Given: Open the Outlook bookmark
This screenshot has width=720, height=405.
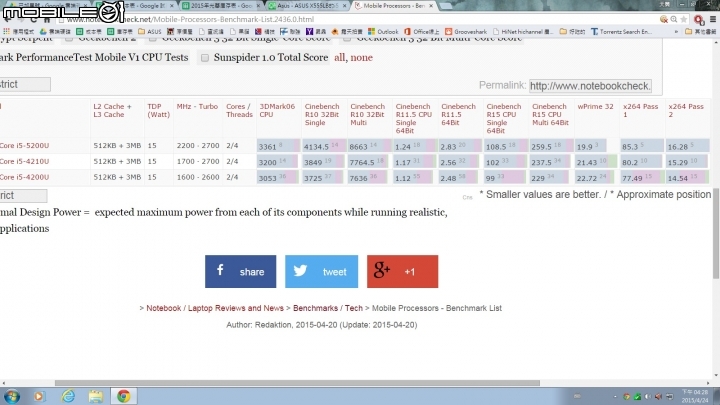Looking at the screenshot, I should [383, 32].
